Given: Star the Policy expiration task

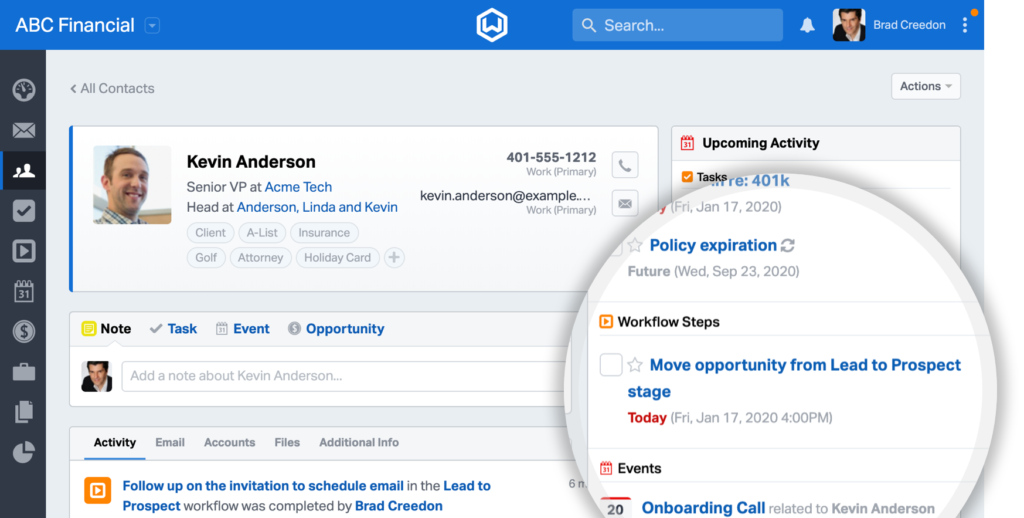Looking at the screenshot, I should (x=635, y=245).
